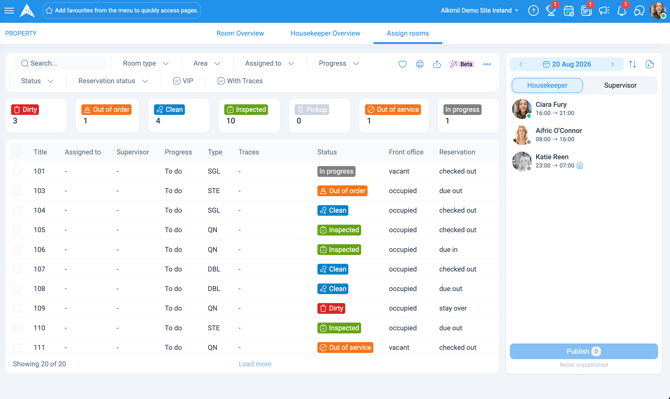This screenshot has width=670, height=399.
Task: Tick the checkbox for room 107
Action: coord(17,269)
